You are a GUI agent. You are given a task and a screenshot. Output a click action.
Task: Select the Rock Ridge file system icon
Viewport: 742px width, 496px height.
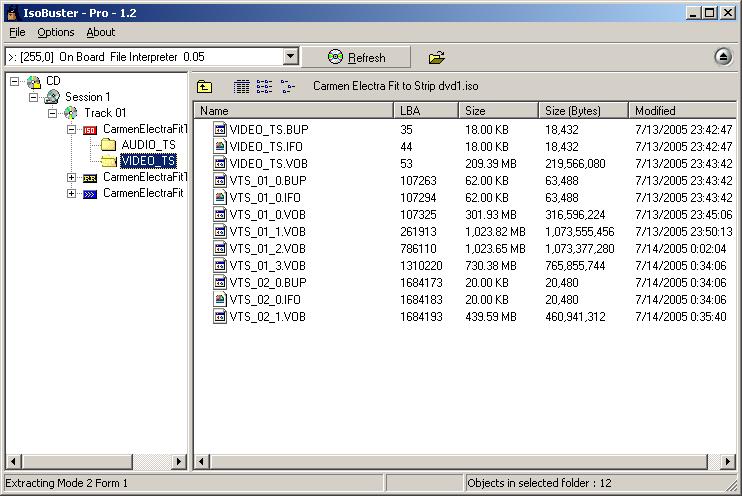[x=90, y=178]
